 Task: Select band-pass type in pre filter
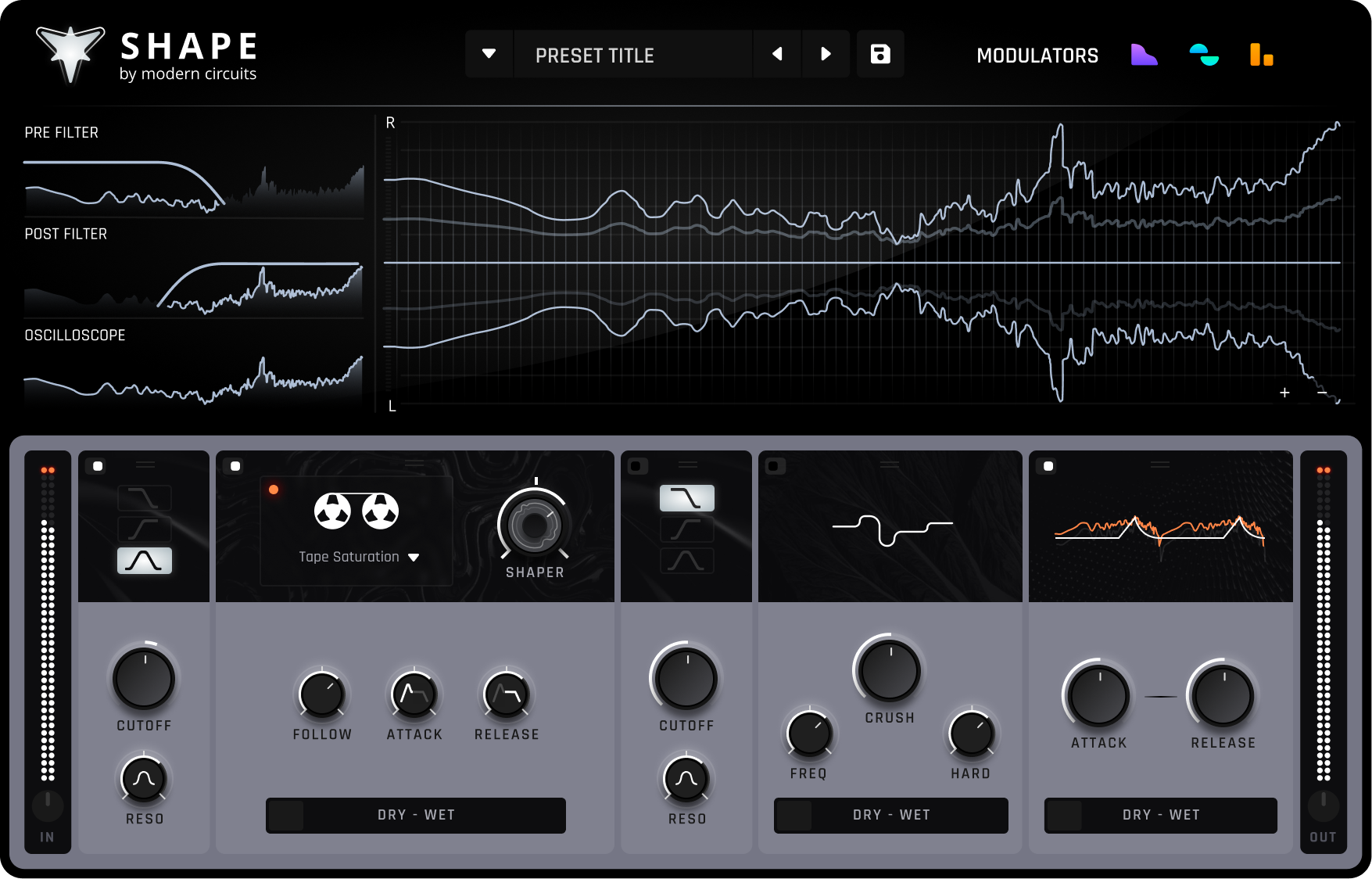point(145,561)
